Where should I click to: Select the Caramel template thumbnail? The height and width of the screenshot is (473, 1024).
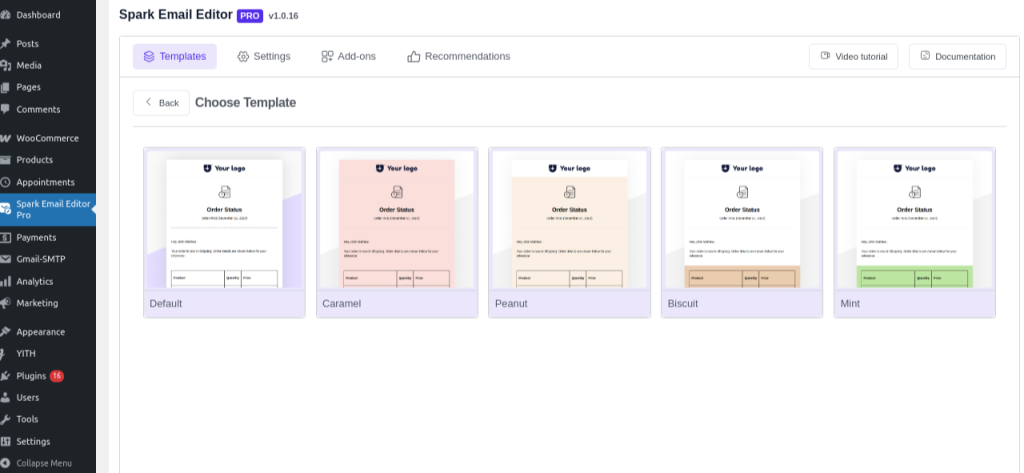(397, 220)
